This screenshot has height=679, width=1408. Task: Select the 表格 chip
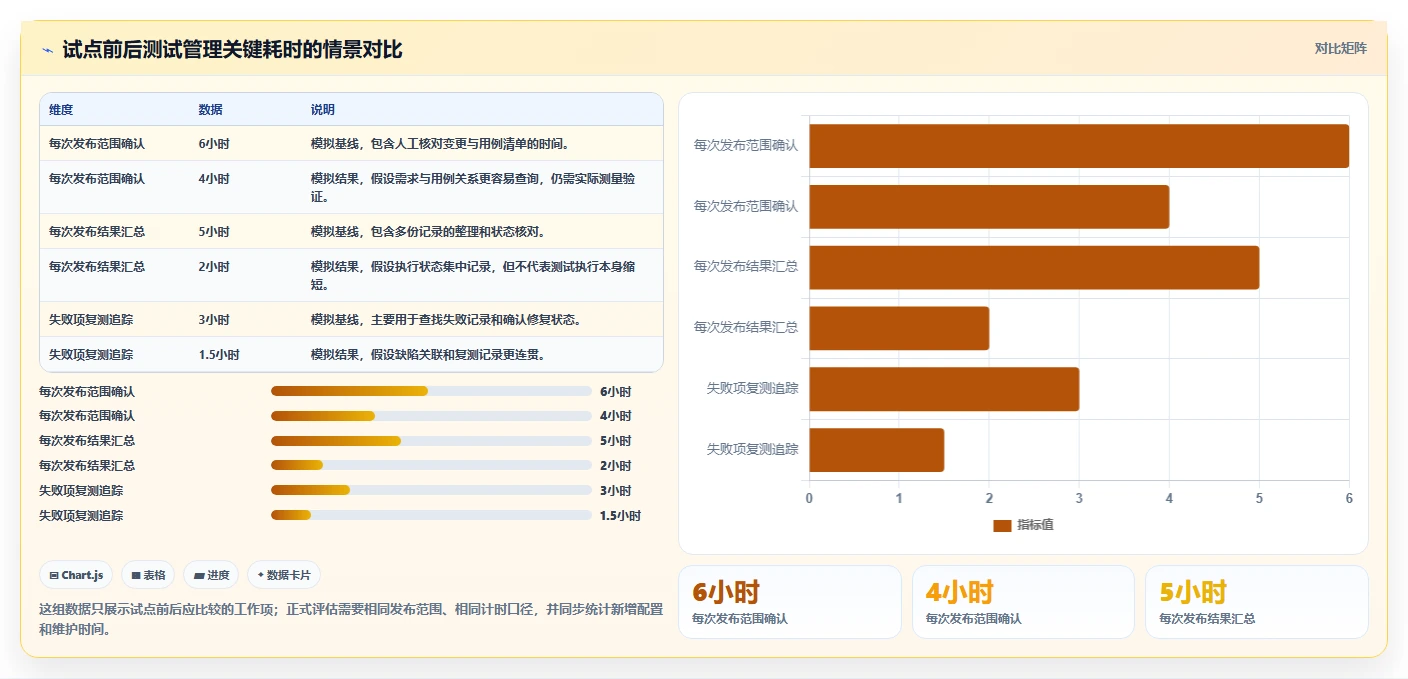pyautogui.click(x=148, y=575)
